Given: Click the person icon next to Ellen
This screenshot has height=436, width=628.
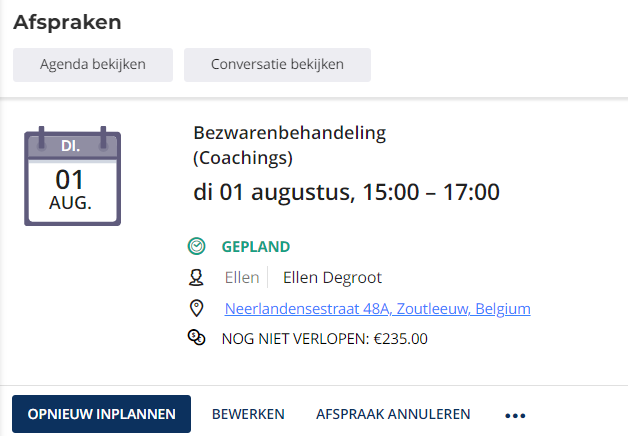Looking at the screenshot, I should pos(196,277).
